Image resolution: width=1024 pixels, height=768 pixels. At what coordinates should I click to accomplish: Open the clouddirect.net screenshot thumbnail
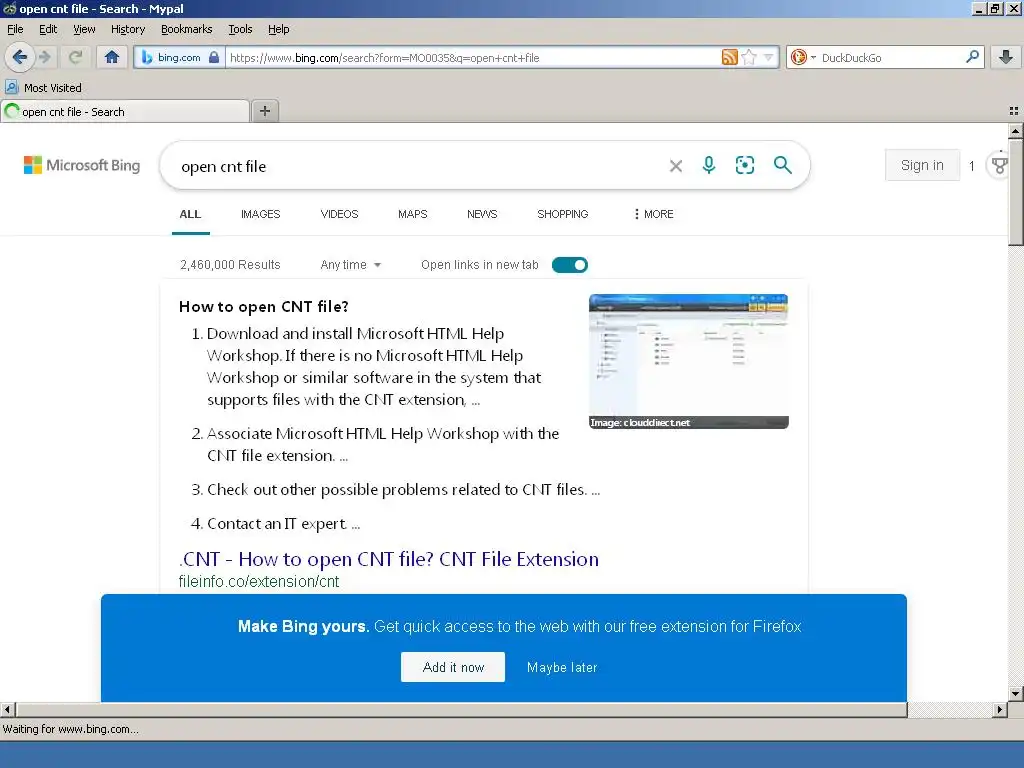tap(689, 361)
